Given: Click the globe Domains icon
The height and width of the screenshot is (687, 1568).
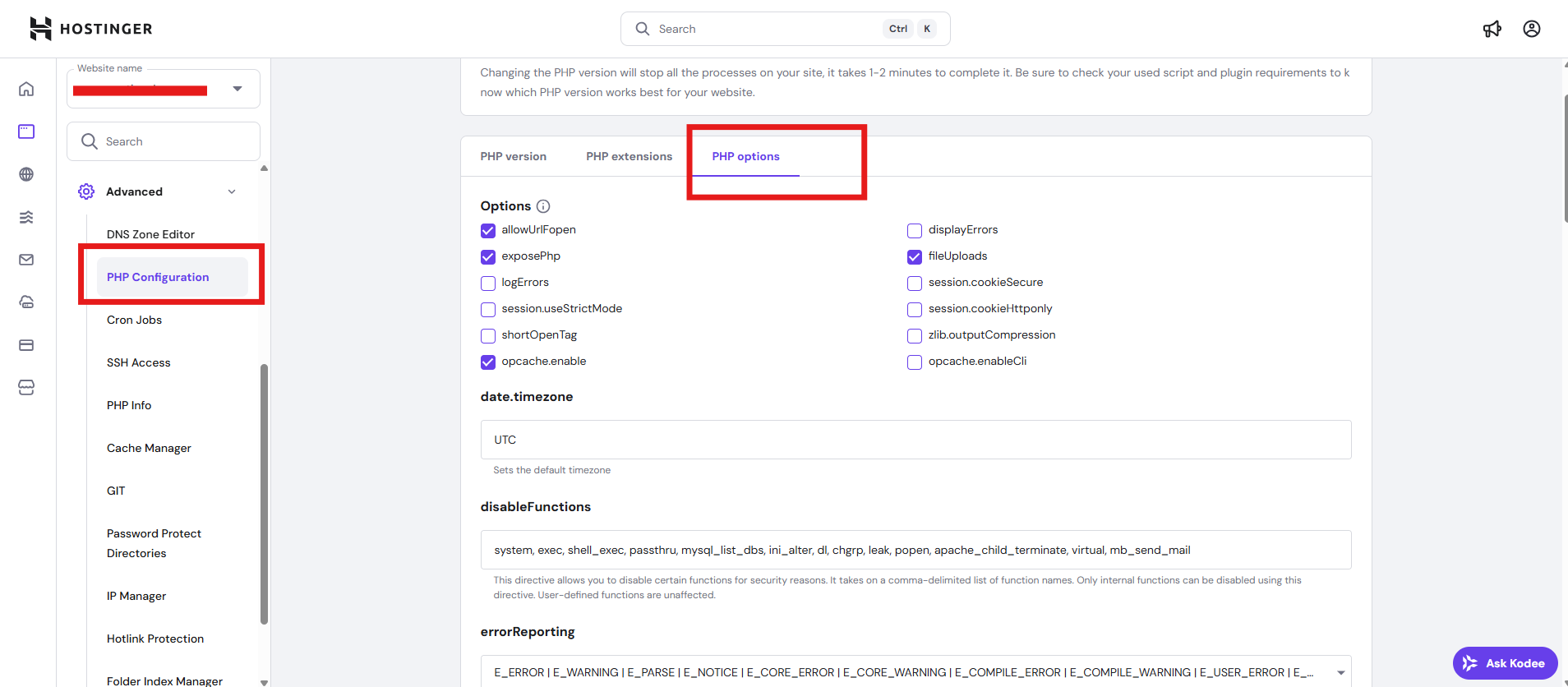Looking at the screenshot, I should coord(26,174).
